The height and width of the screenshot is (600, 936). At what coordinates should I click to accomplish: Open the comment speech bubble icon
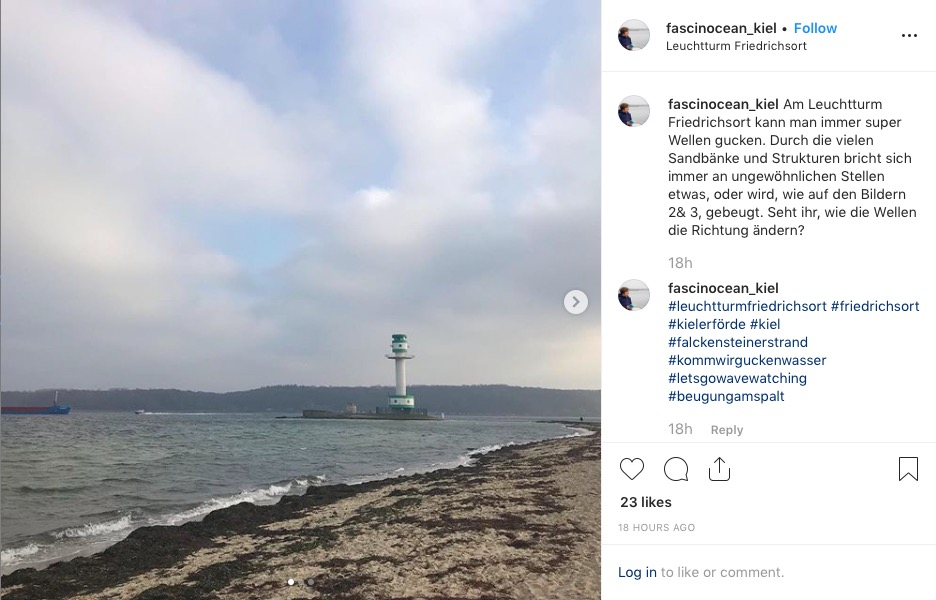tap(676, 469)
